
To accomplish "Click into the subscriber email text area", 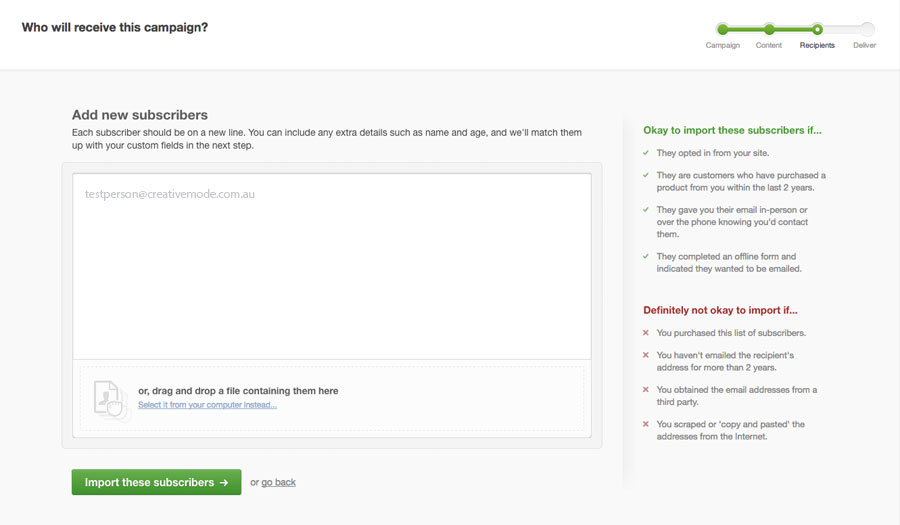I will (x=332, y=266).
